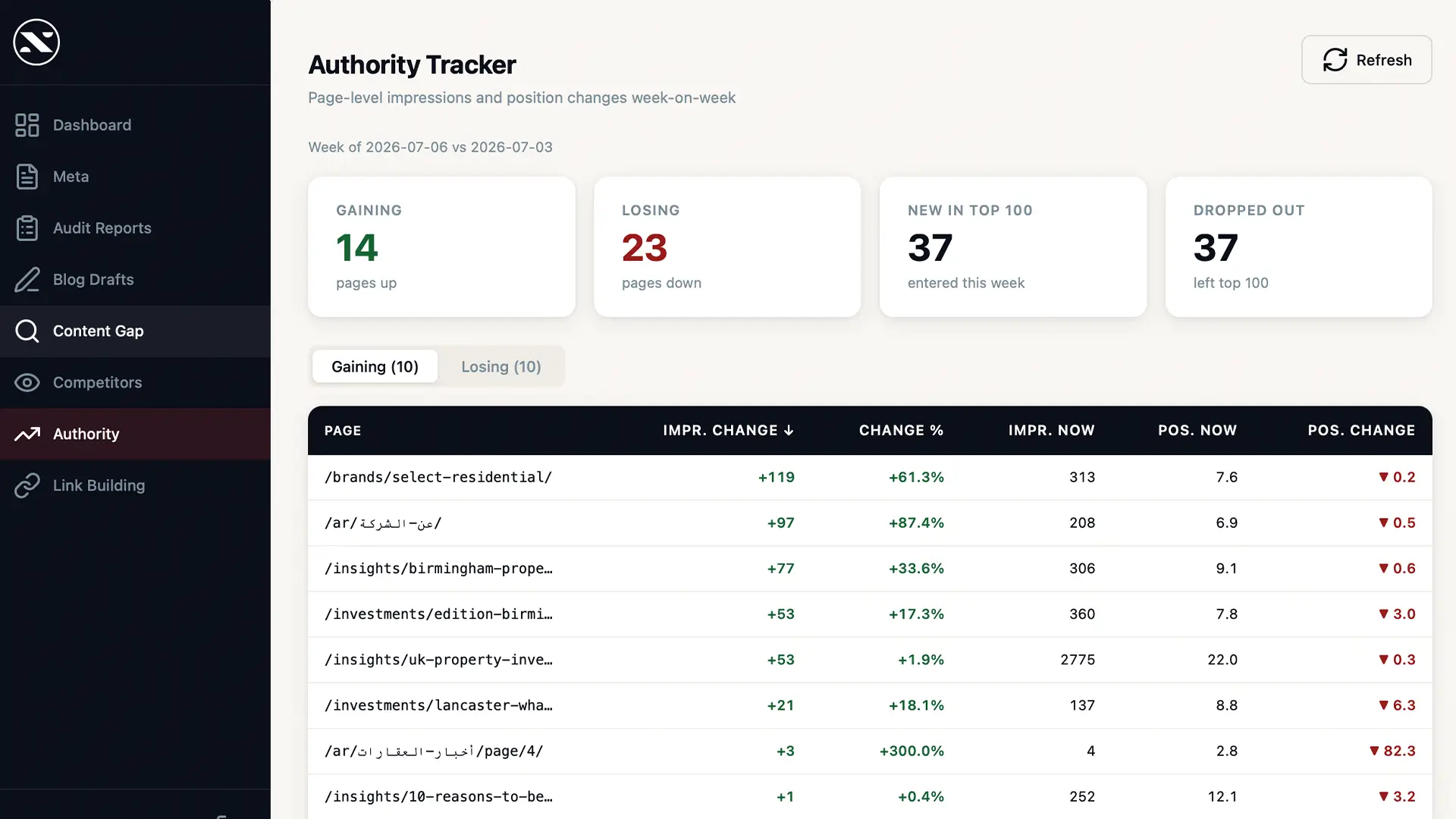Click the Dashboard grid icon
1456x819 pixels.
click(x=27, y=125)
